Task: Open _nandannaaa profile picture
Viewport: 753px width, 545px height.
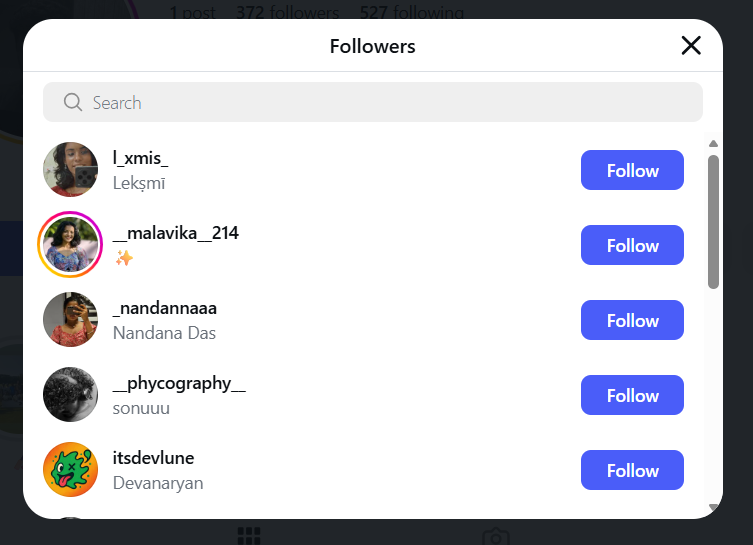Action: (x=71, y=320)
